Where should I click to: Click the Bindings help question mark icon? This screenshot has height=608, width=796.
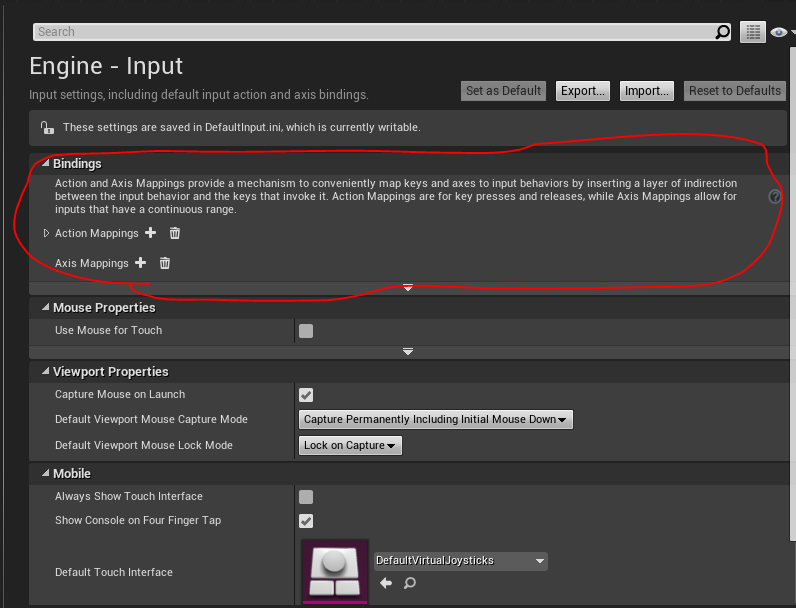point(775,196)
